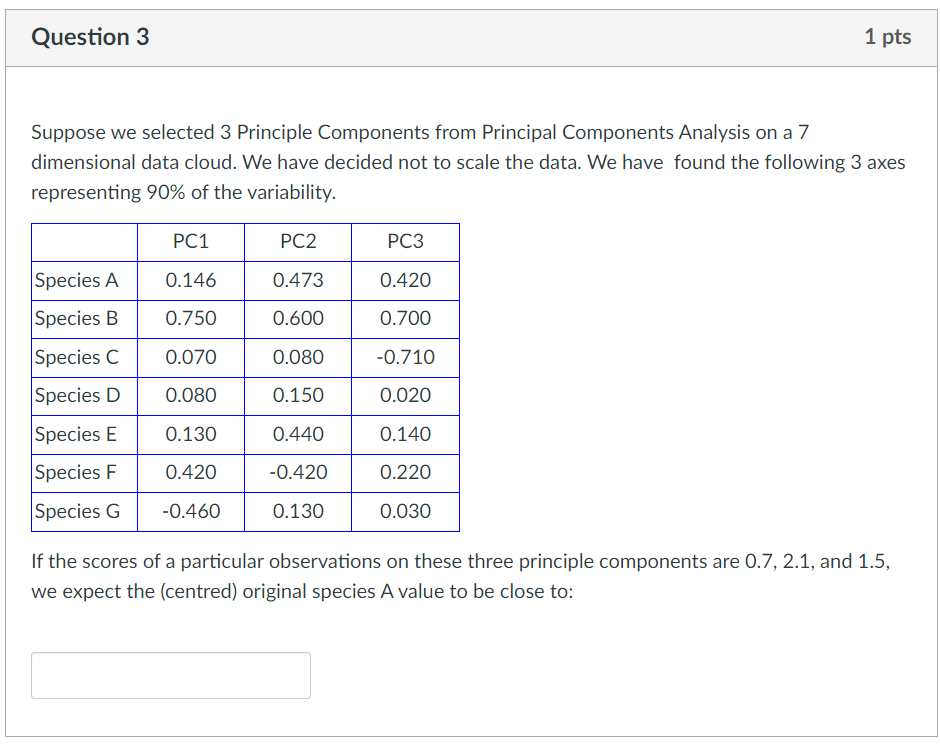
Task: Select the PC2 column header
Action: point(298,241)
